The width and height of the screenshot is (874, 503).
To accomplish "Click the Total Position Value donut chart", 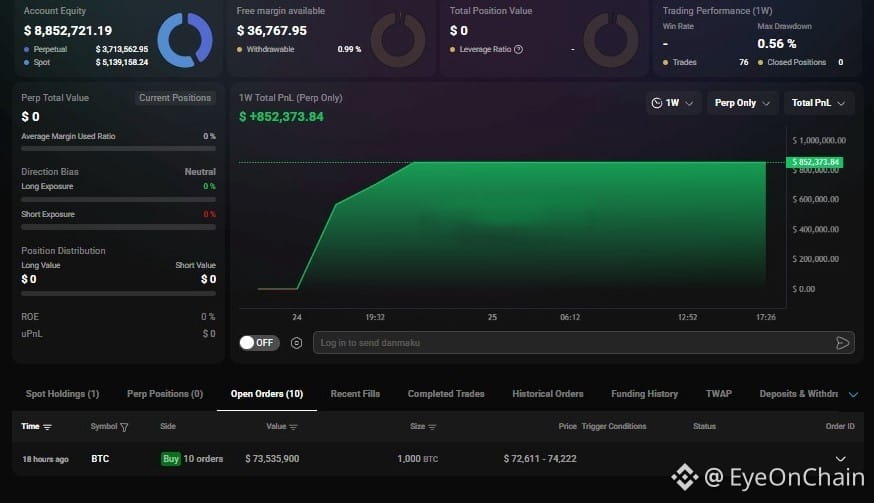I will coord(611,40).
